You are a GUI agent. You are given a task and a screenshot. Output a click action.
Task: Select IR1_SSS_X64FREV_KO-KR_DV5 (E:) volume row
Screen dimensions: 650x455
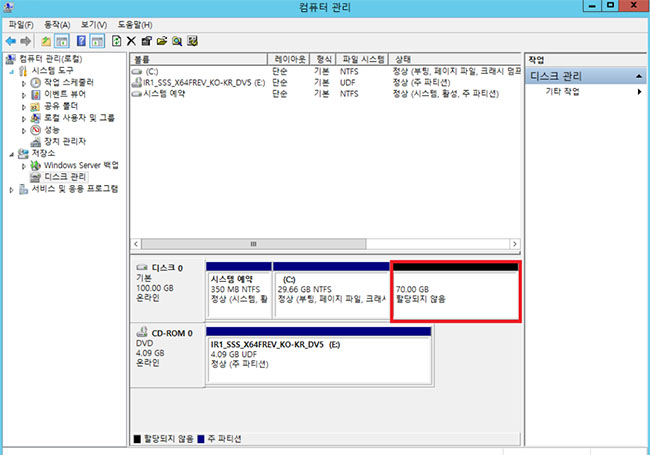(325, 82)
